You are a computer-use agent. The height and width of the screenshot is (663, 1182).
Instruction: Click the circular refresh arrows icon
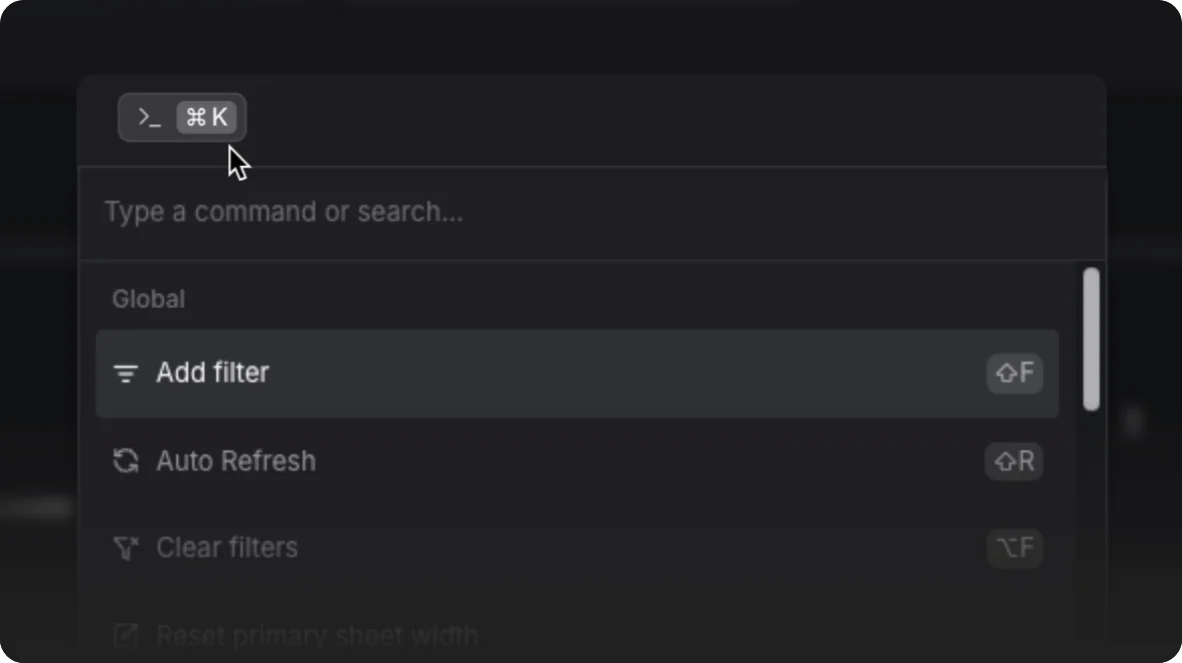pos(125,460)
